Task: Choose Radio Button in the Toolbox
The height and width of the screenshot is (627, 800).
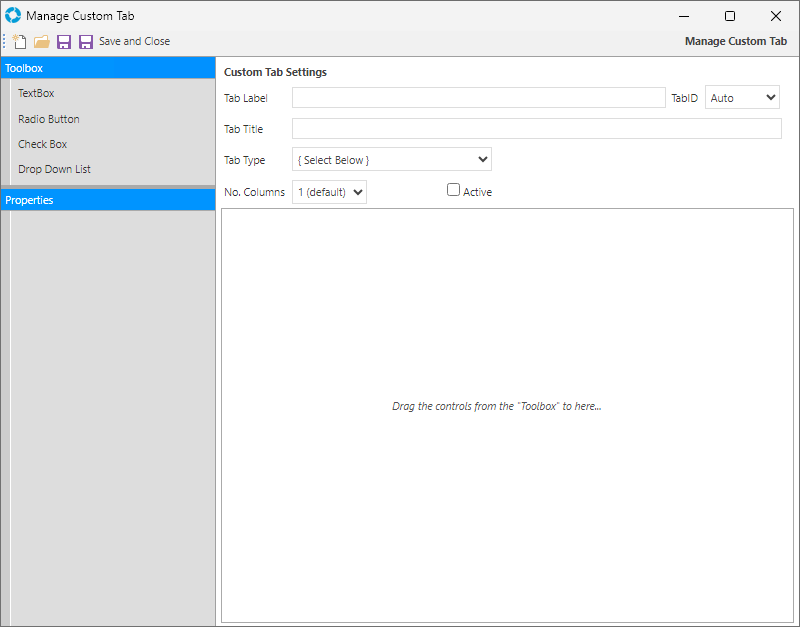Action: coord(49,119)
